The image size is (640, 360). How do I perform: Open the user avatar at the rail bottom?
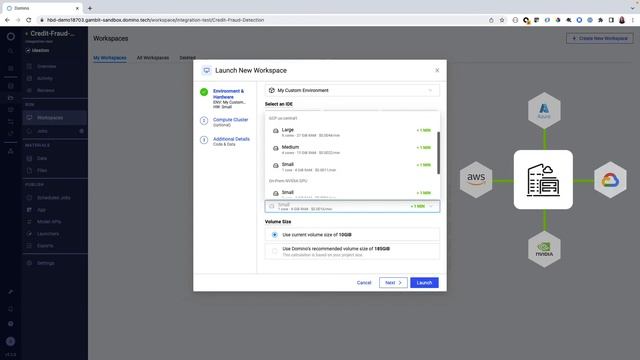pyautogui.click(x=11, y=341)
